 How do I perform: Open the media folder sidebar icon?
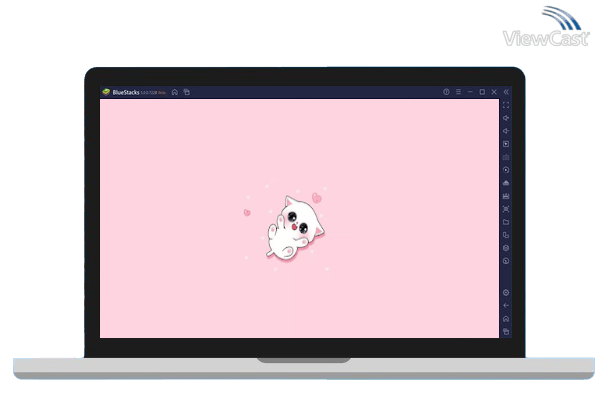point(506,222)
